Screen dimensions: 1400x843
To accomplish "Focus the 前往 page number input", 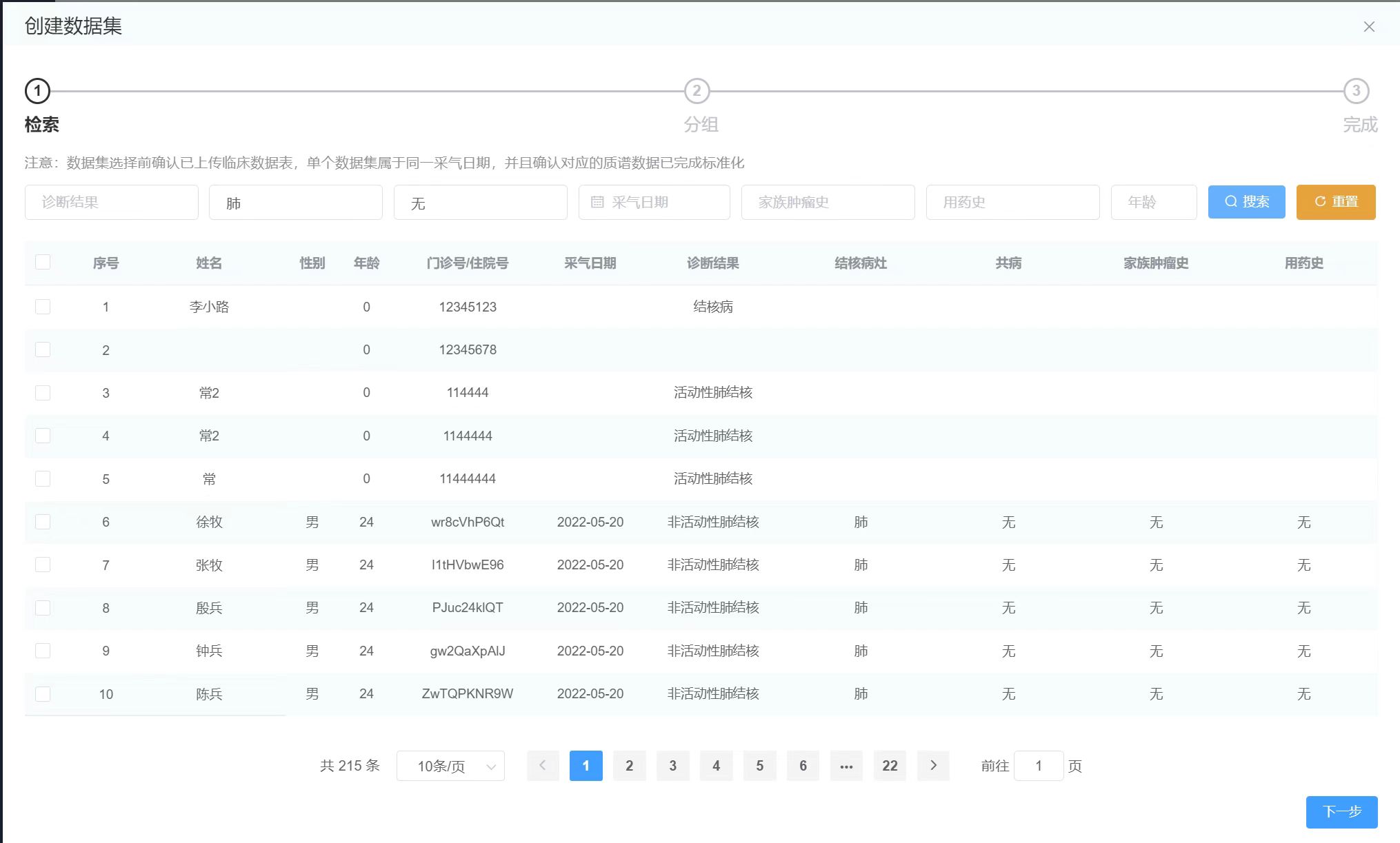I will pyautogui.click(x=1039, y=766).
